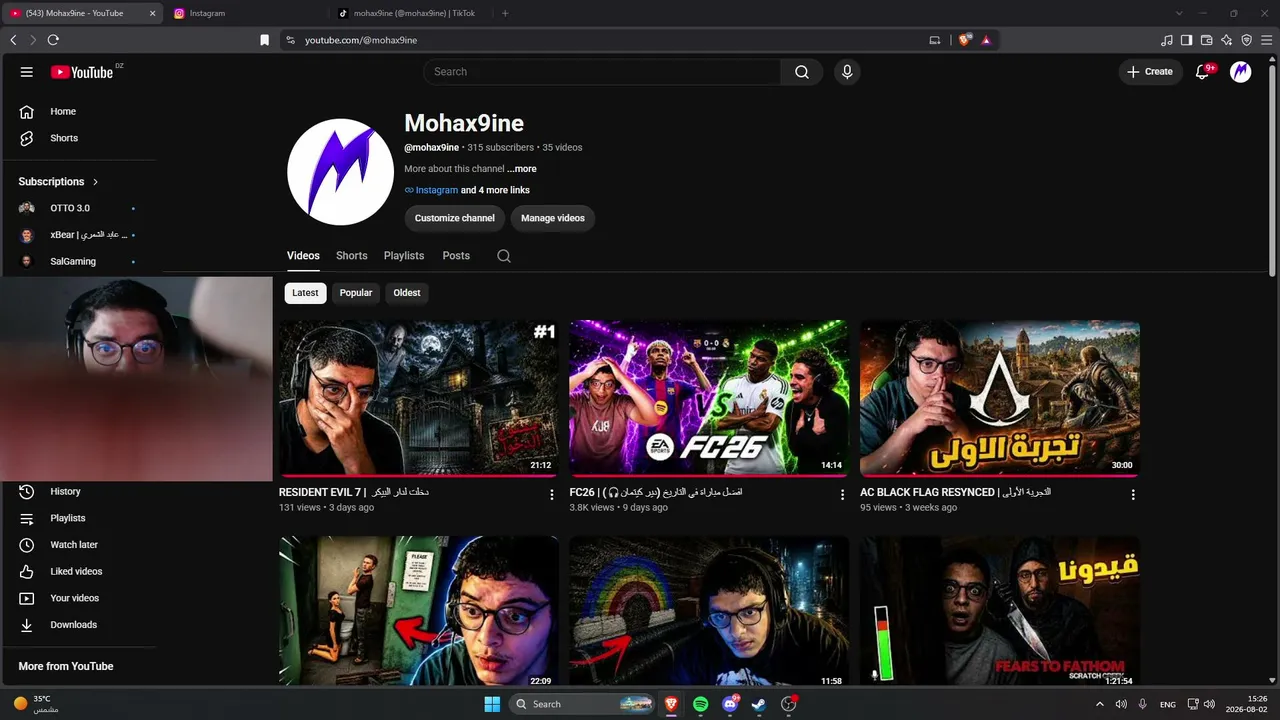Open the YouTube hamburger guide menu
Image resolution: width=1280 pixels, height=720 pixels.
[x=27, y=72]
